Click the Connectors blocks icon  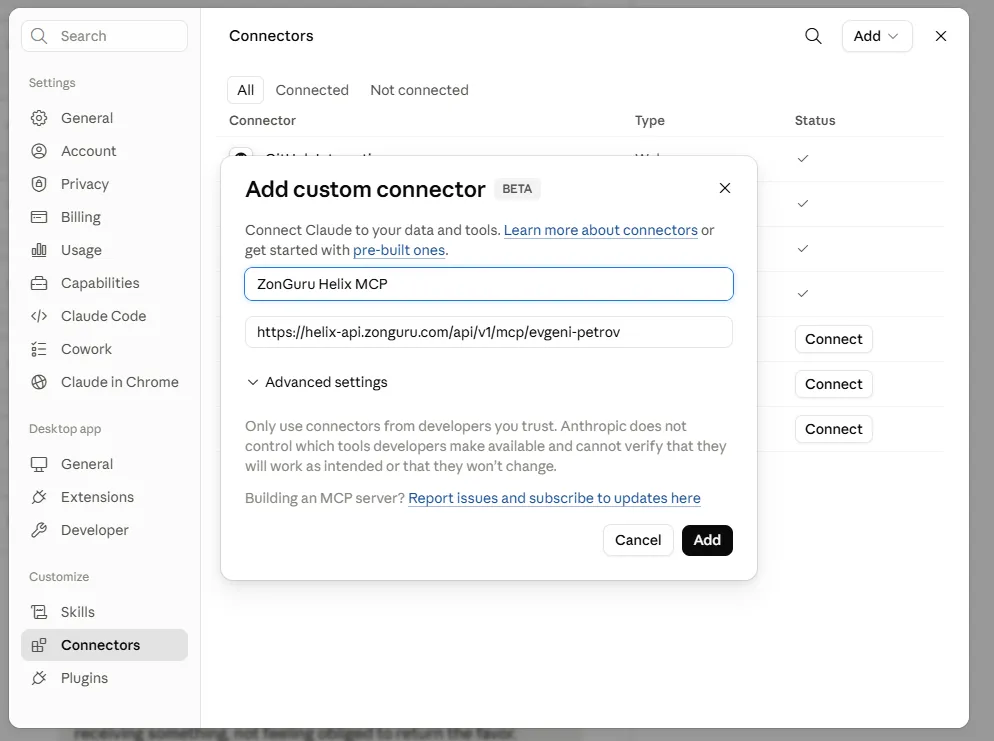[x=39, y=645]
